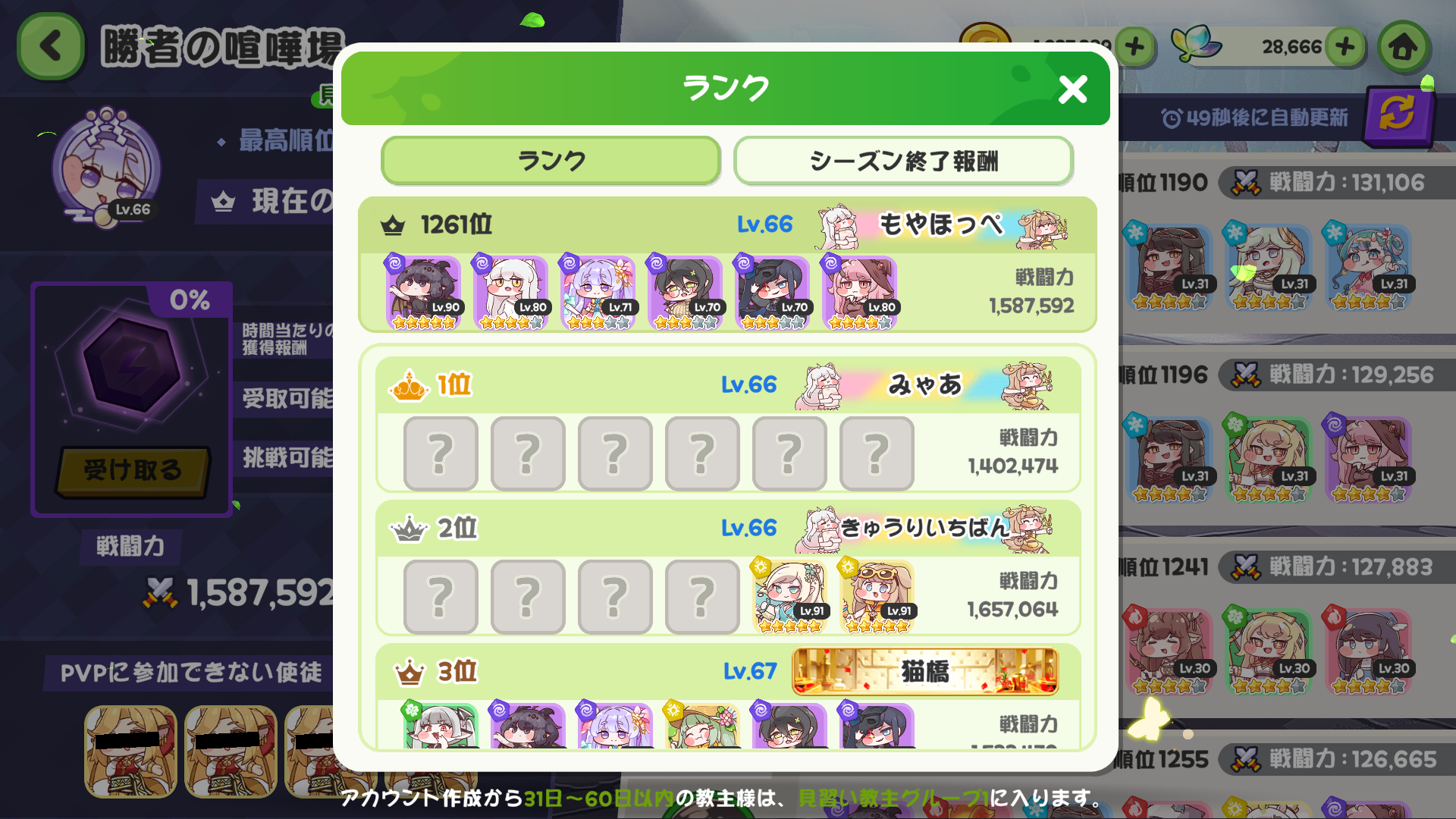The image size is (1456, 819).
Task: Close the ランク popup with X
Action: pyautogui.click(x=1072, y=89)
